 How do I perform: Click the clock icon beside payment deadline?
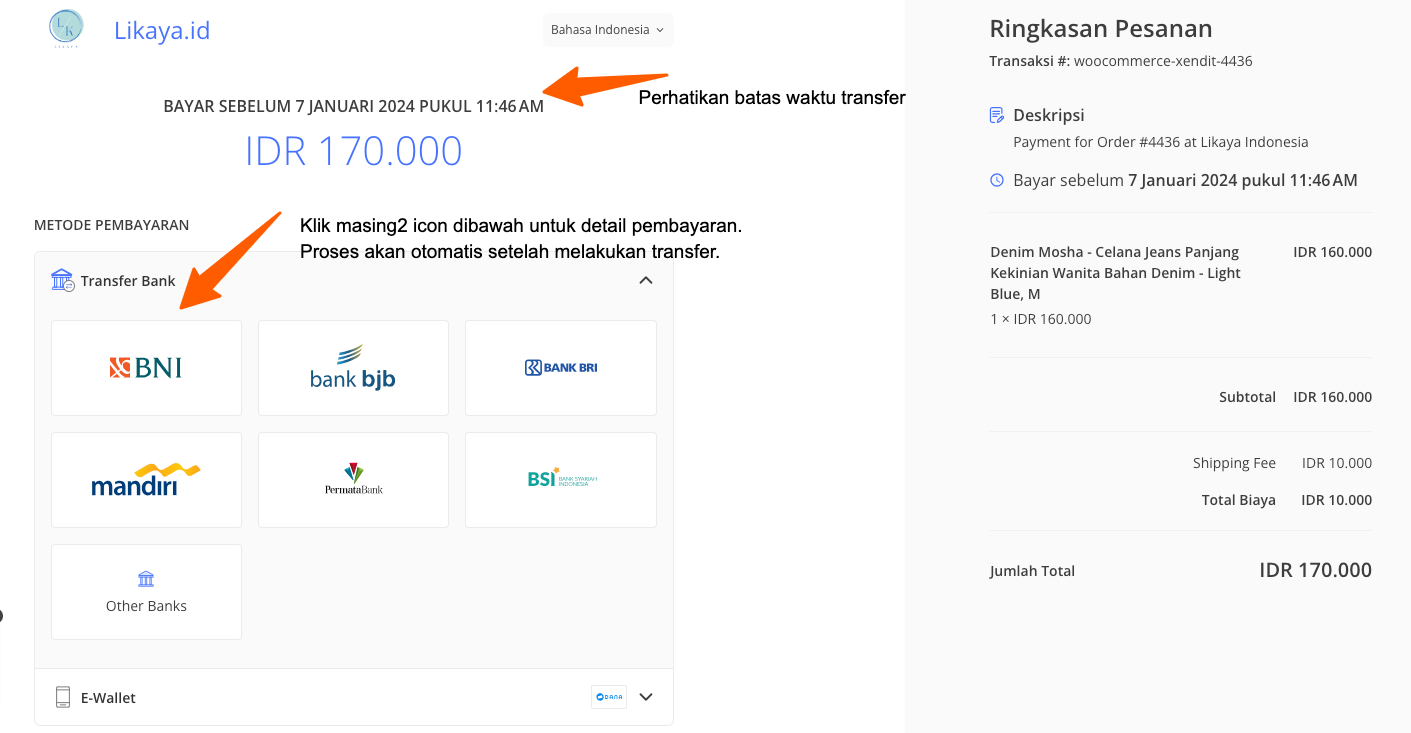coord(997,180)
